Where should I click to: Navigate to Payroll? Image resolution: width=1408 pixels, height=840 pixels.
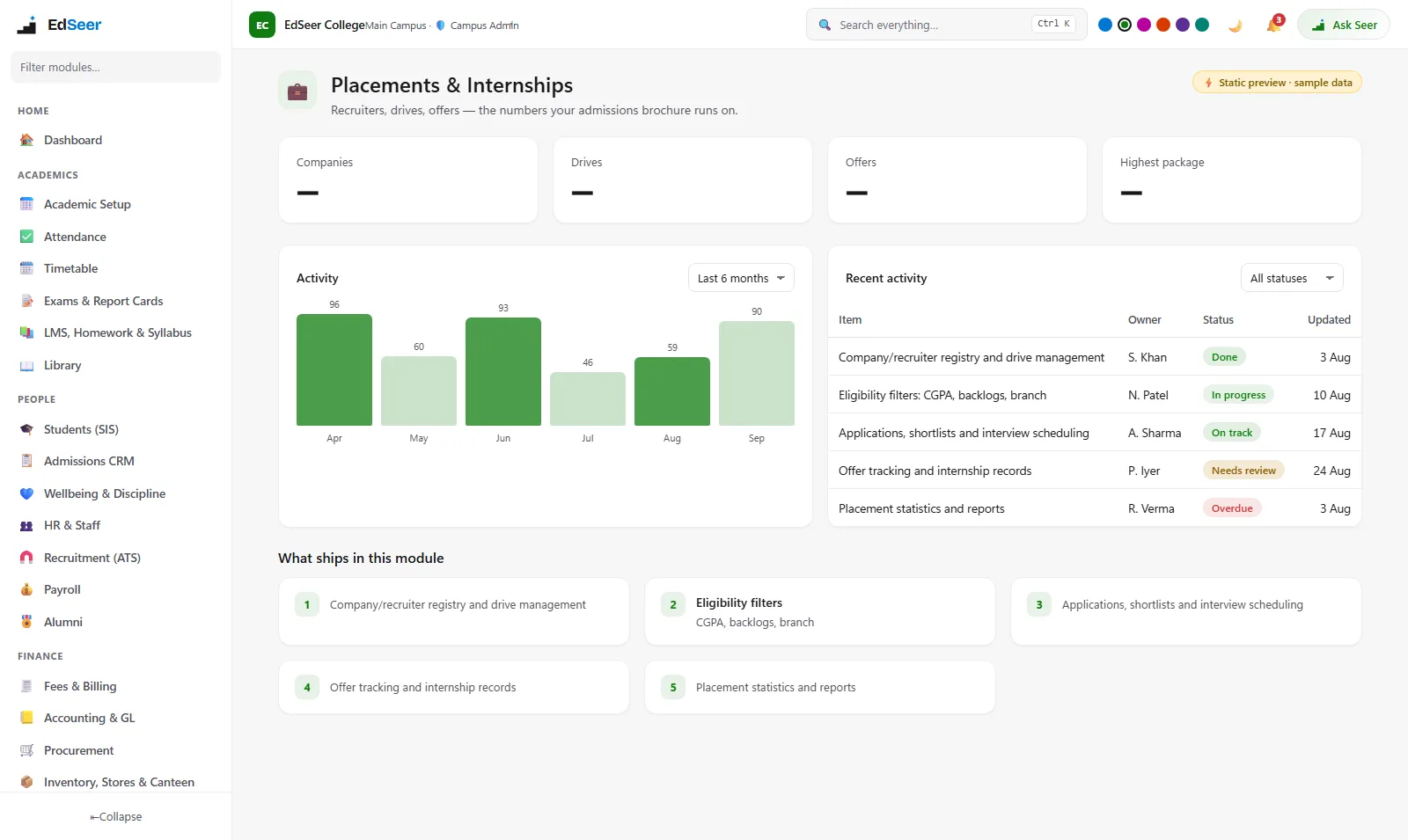(x=115, y=589)
